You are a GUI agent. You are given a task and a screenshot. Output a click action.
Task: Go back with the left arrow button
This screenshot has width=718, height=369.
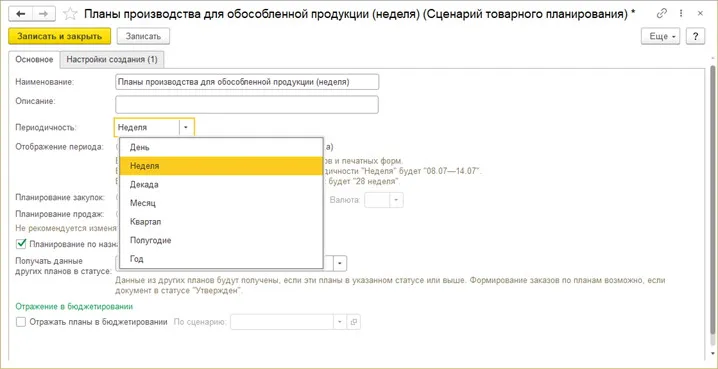pos(21,14)
